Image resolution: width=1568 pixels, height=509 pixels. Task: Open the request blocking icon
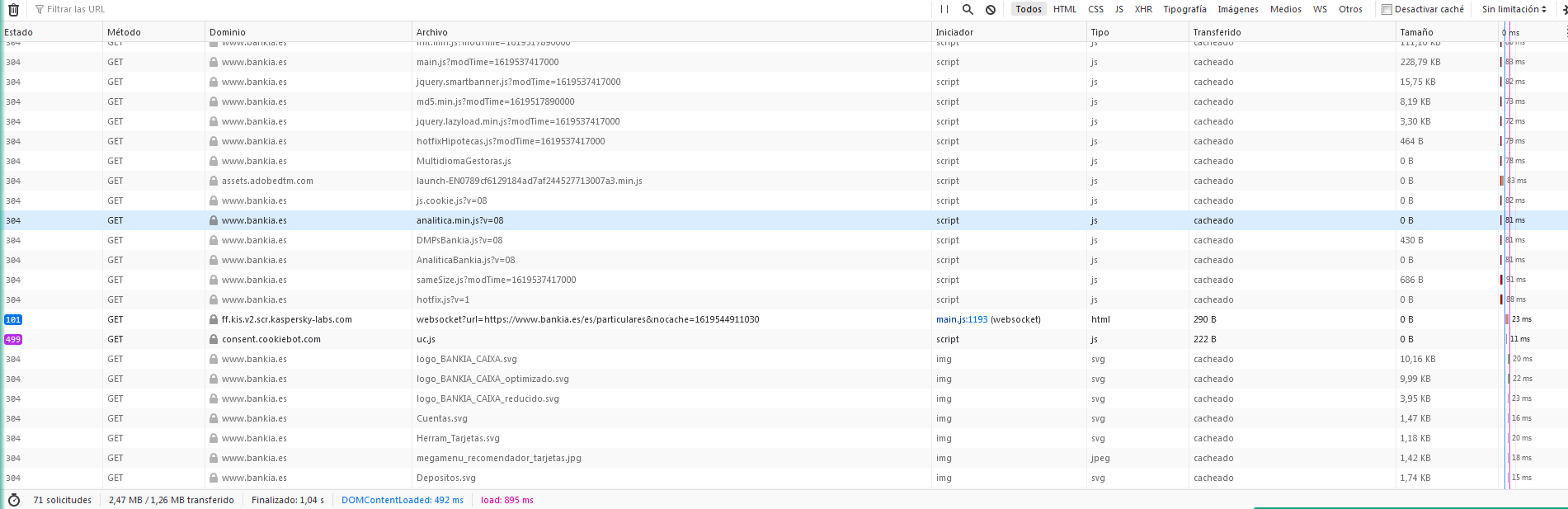991,9
